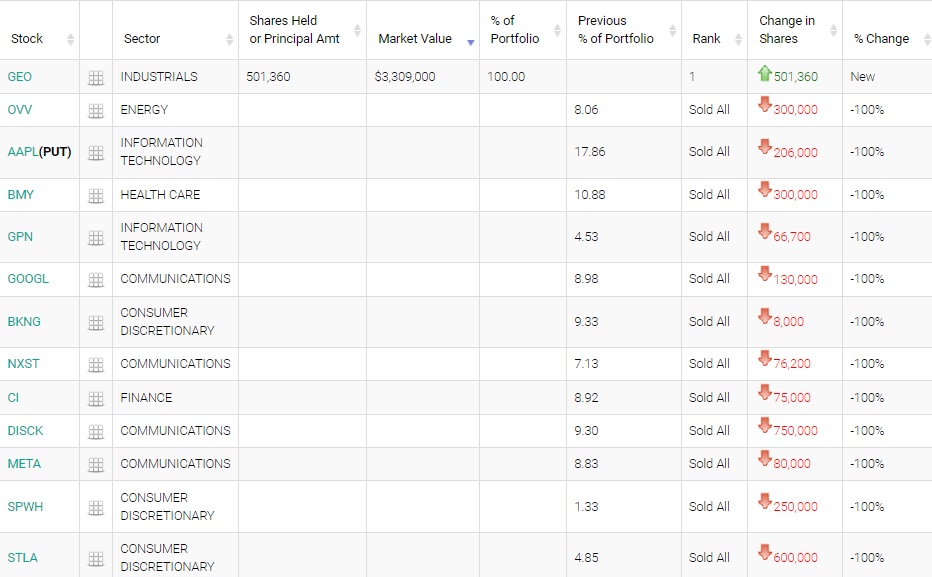This screenshot has height=577, width=932.
Task: Click the green up arrow for GEO
Action: click(765, 74)
